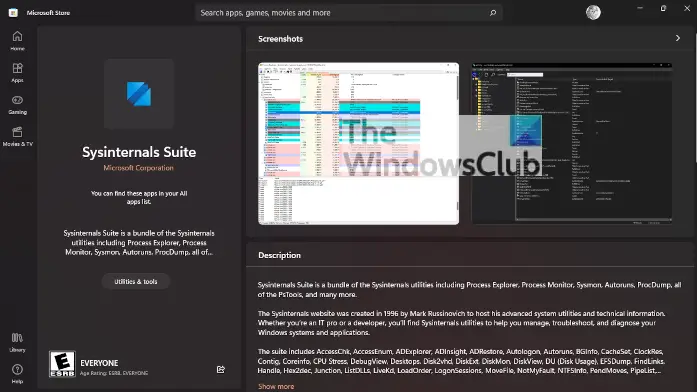Click the Sysinternals Suite app logo
697x392 pixels.
click(x=139, y=94)
